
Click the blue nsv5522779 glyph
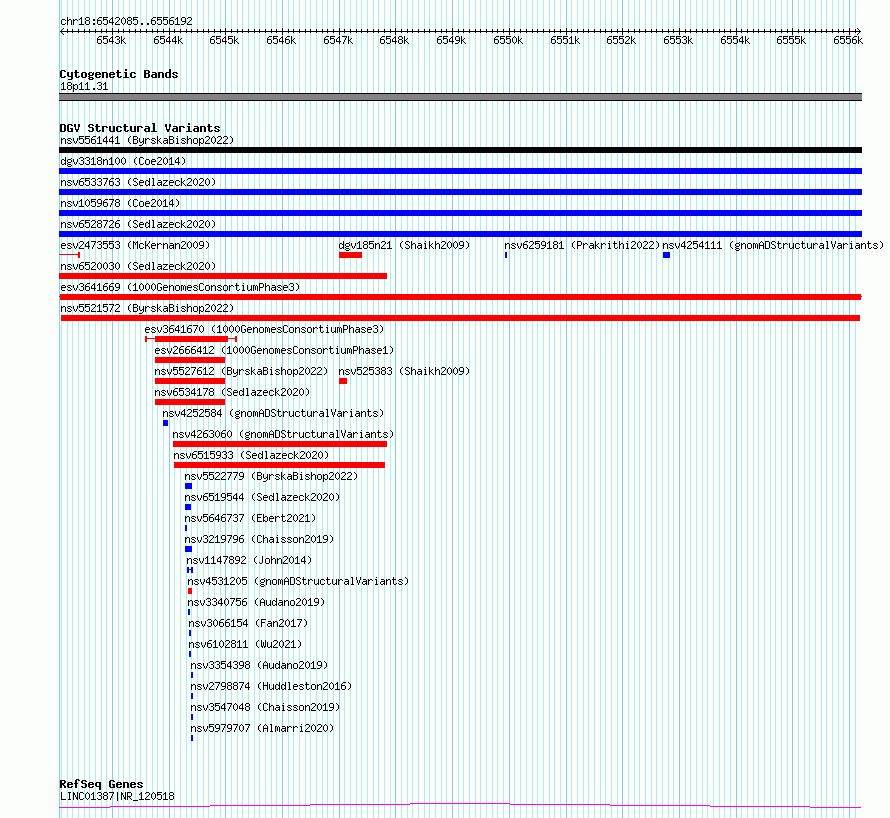pyautogui.click(x=188, y=486)
